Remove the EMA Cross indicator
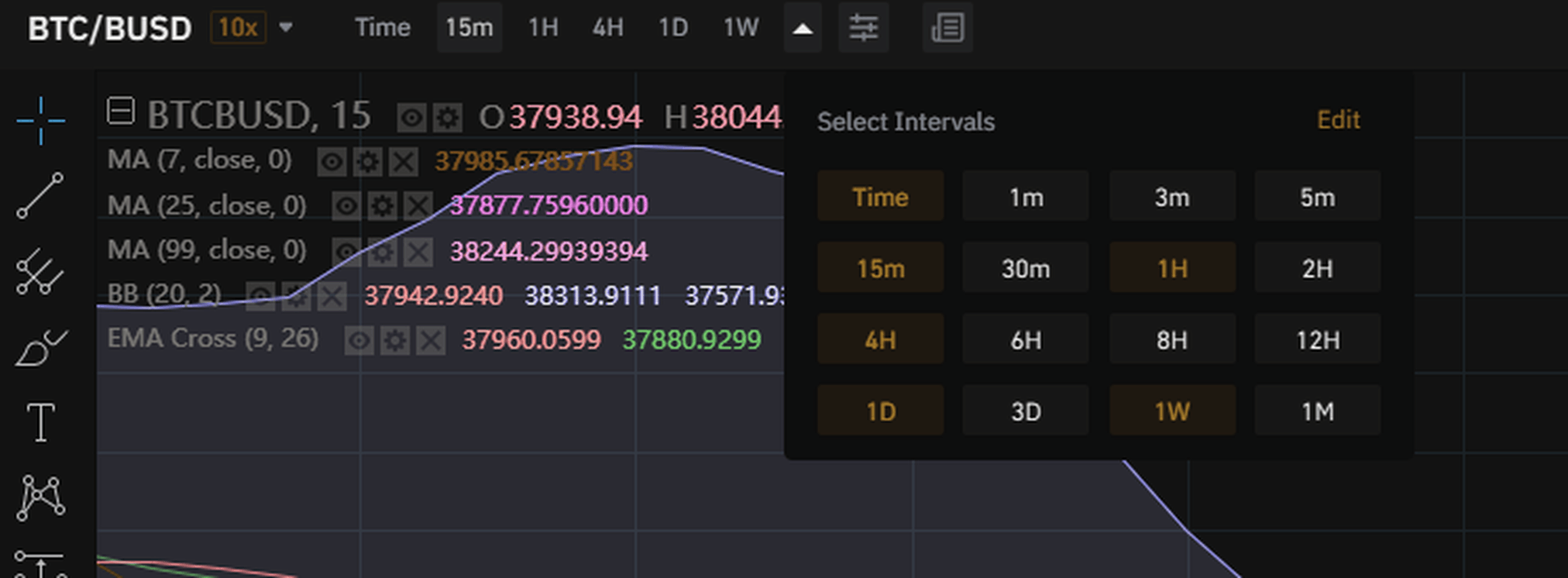Viewport: 1568px width, 578px height. point(431,340)
